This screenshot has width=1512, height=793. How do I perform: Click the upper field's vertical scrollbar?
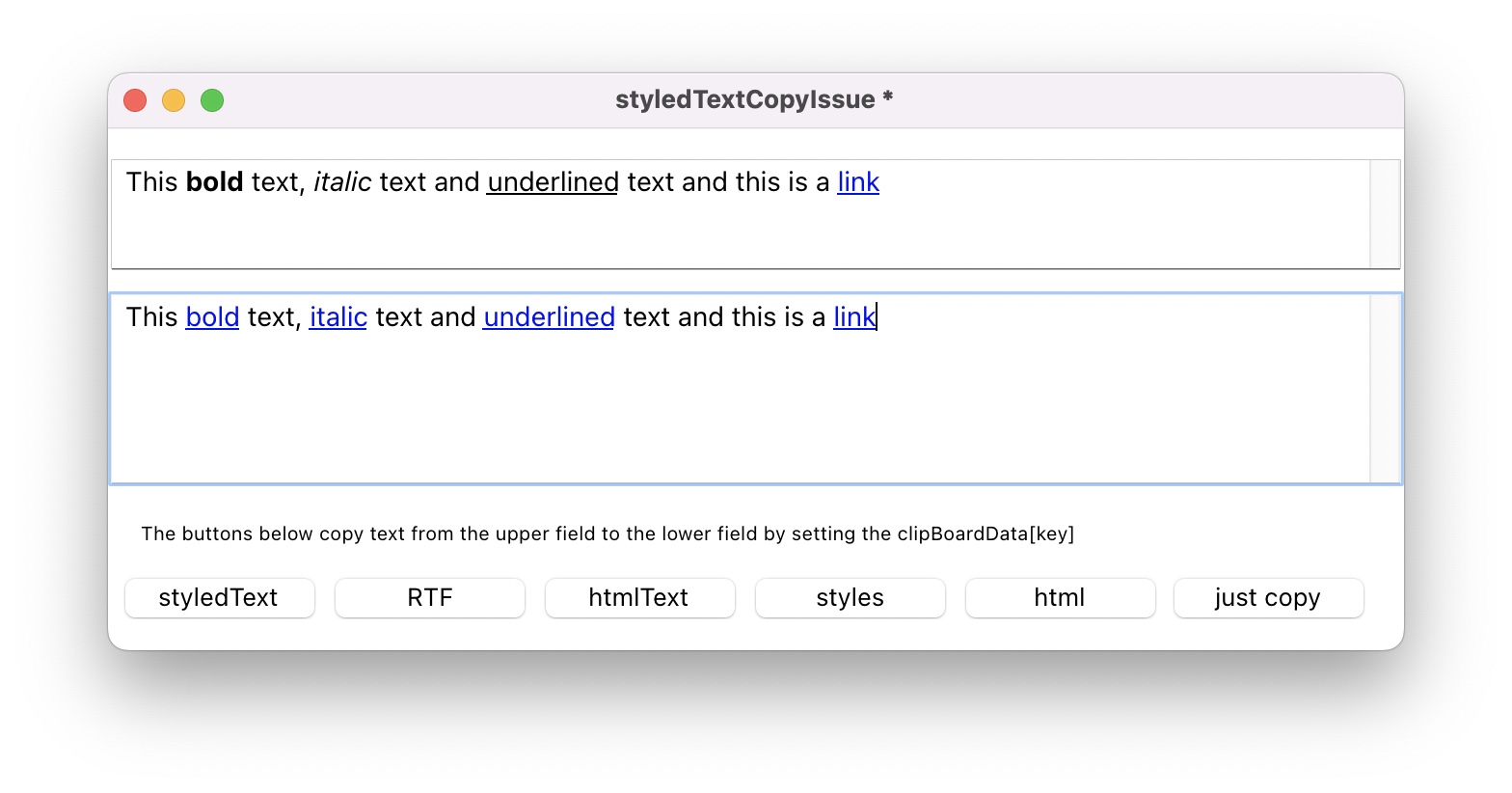click(1385, 214)
